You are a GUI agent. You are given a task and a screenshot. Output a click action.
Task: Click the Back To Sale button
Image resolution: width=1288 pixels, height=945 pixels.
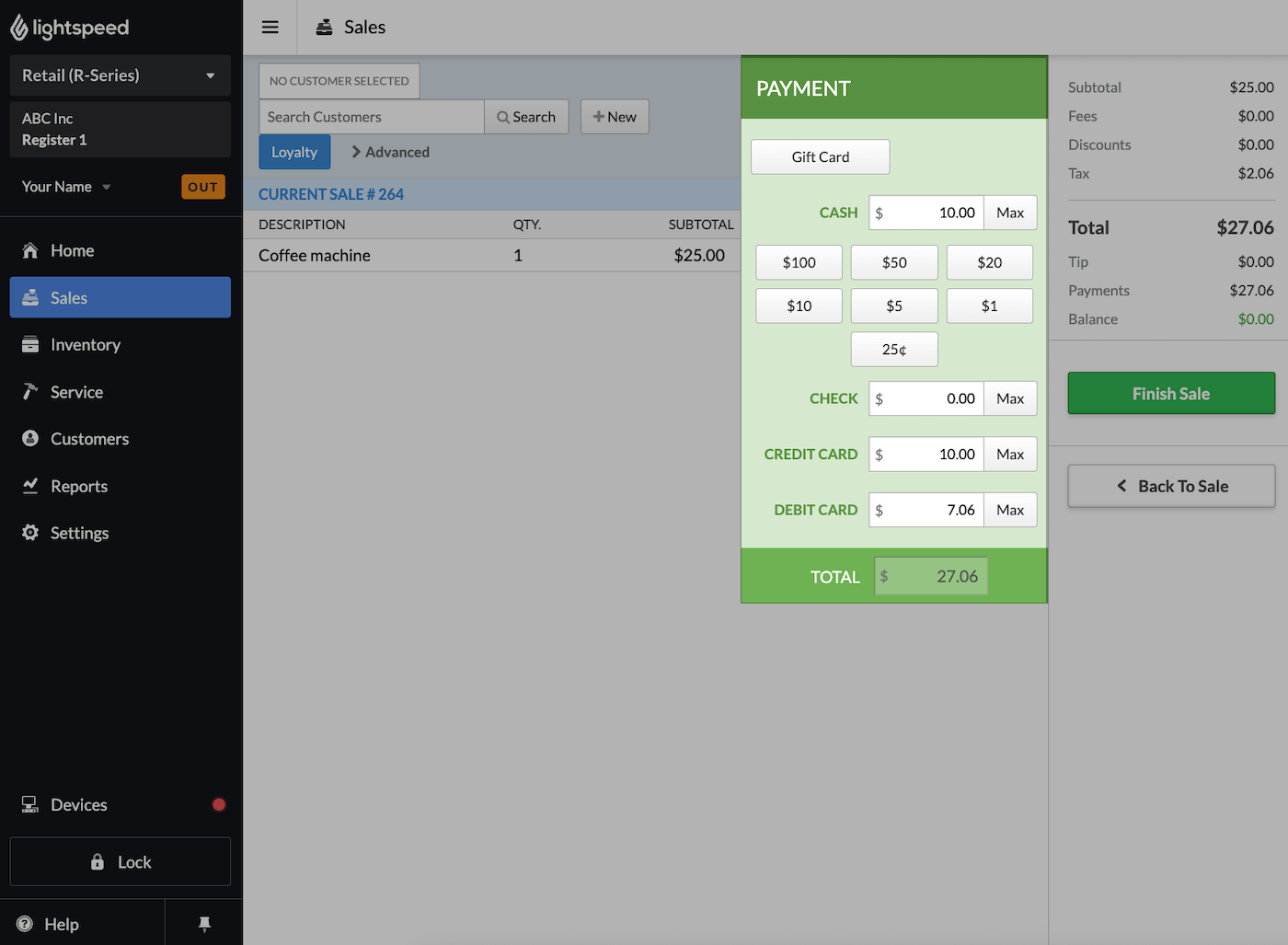(1171, 486)
